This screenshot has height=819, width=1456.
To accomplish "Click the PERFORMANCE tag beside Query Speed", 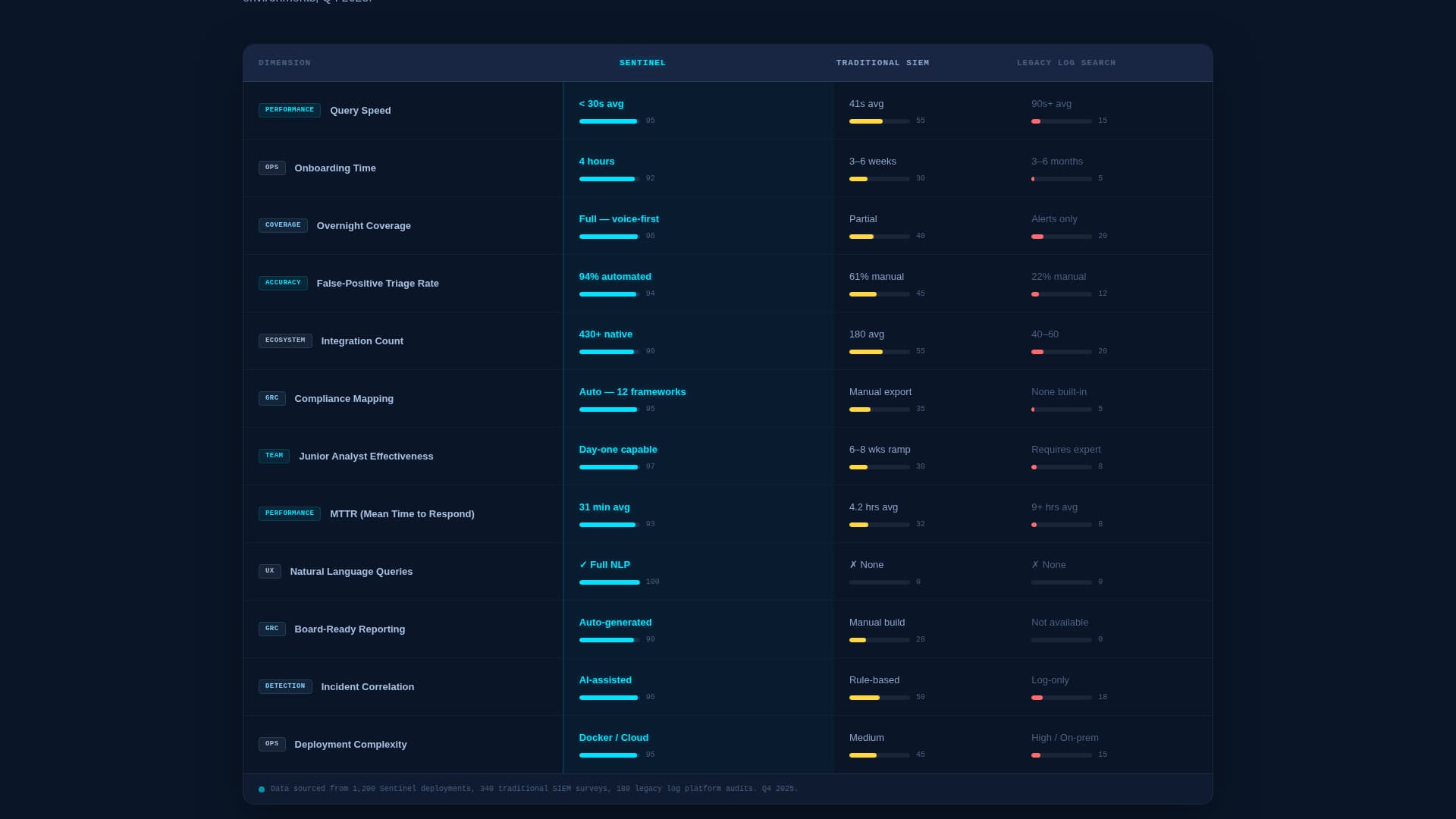I will (290, 110).
